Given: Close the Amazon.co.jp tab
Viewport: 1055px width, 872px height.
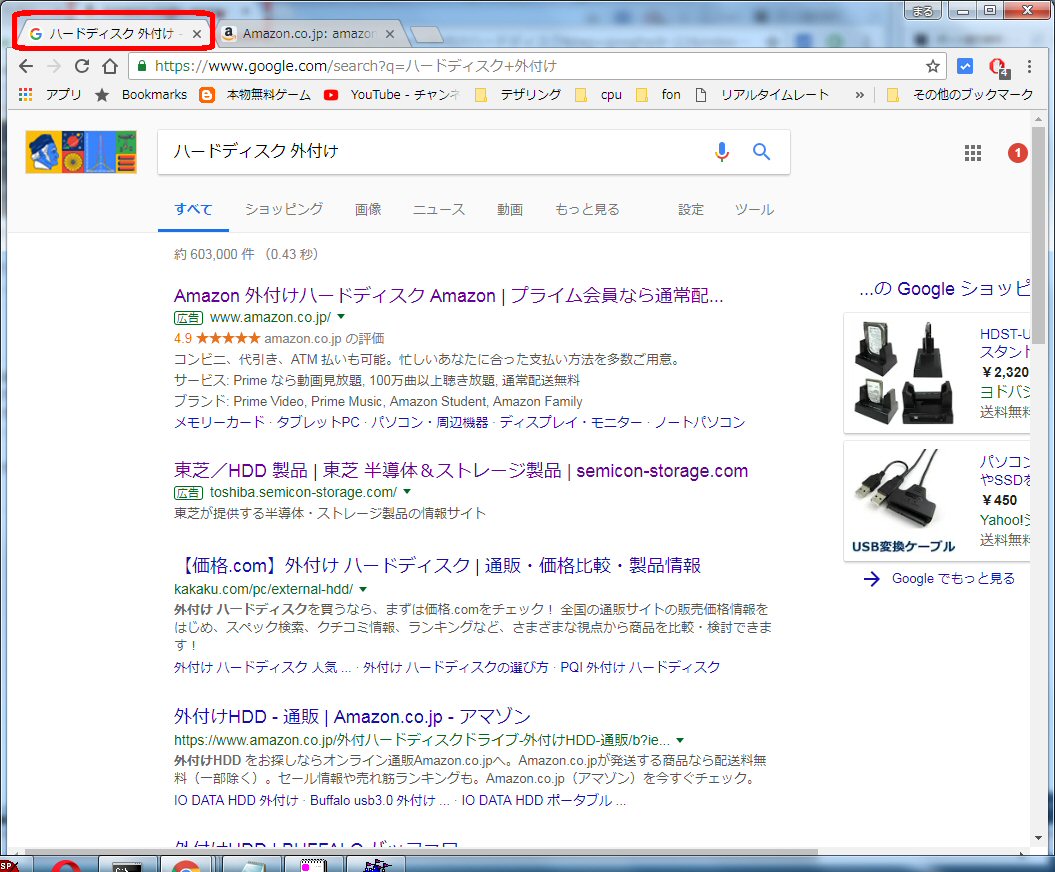Looking at the screenshot, I should point(390,34).
